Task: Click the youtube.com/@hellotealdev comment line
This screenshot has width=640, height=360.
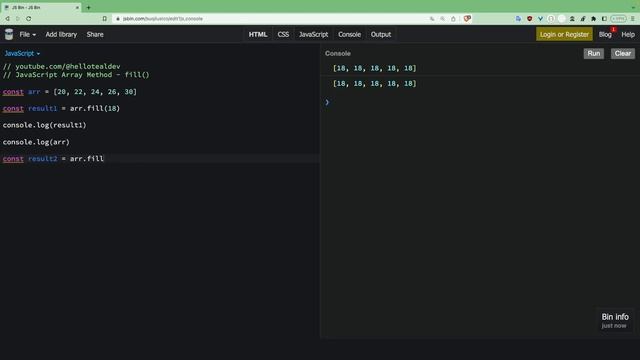Action: coord(62,66)
